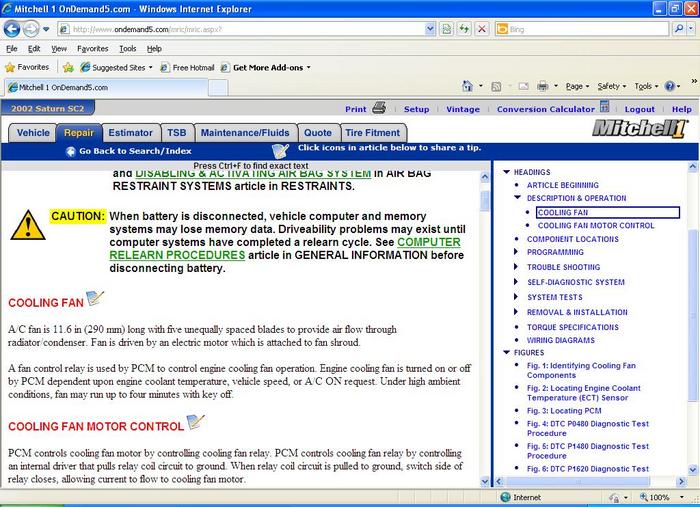Click the RSS feeds icon
Screen dimensions: 700x507
click(496, 87)
